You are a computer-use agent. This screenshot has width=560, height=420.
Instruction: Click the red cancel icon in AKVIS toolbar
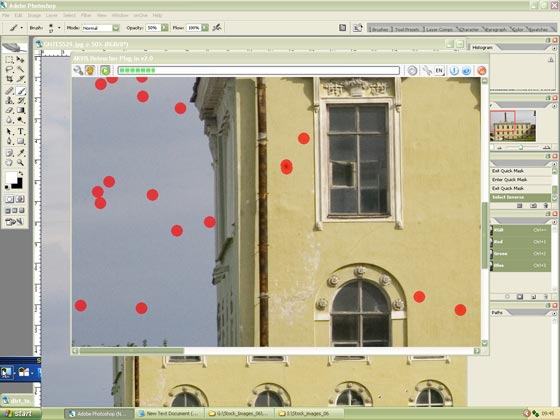pyautogui.click(x=481, y=70)
